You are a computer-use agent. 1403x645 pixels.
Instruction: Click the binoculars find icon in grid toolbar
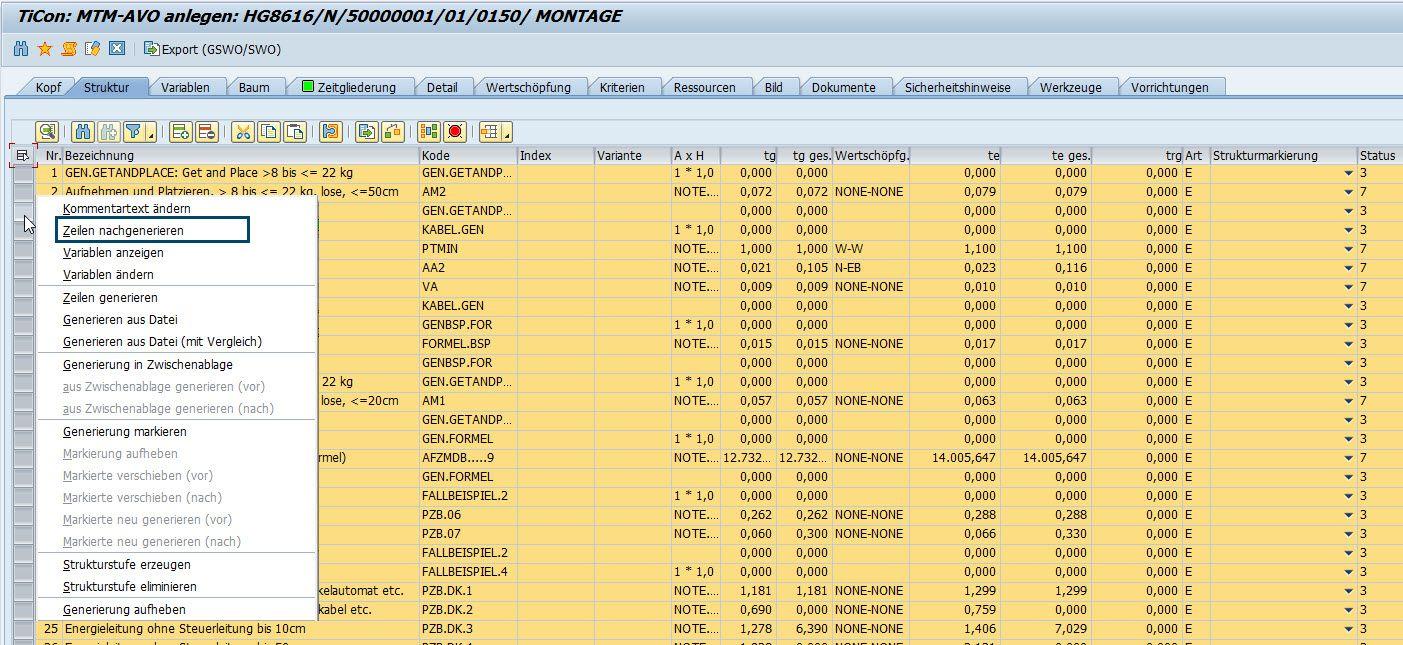(x=84, y=132)
